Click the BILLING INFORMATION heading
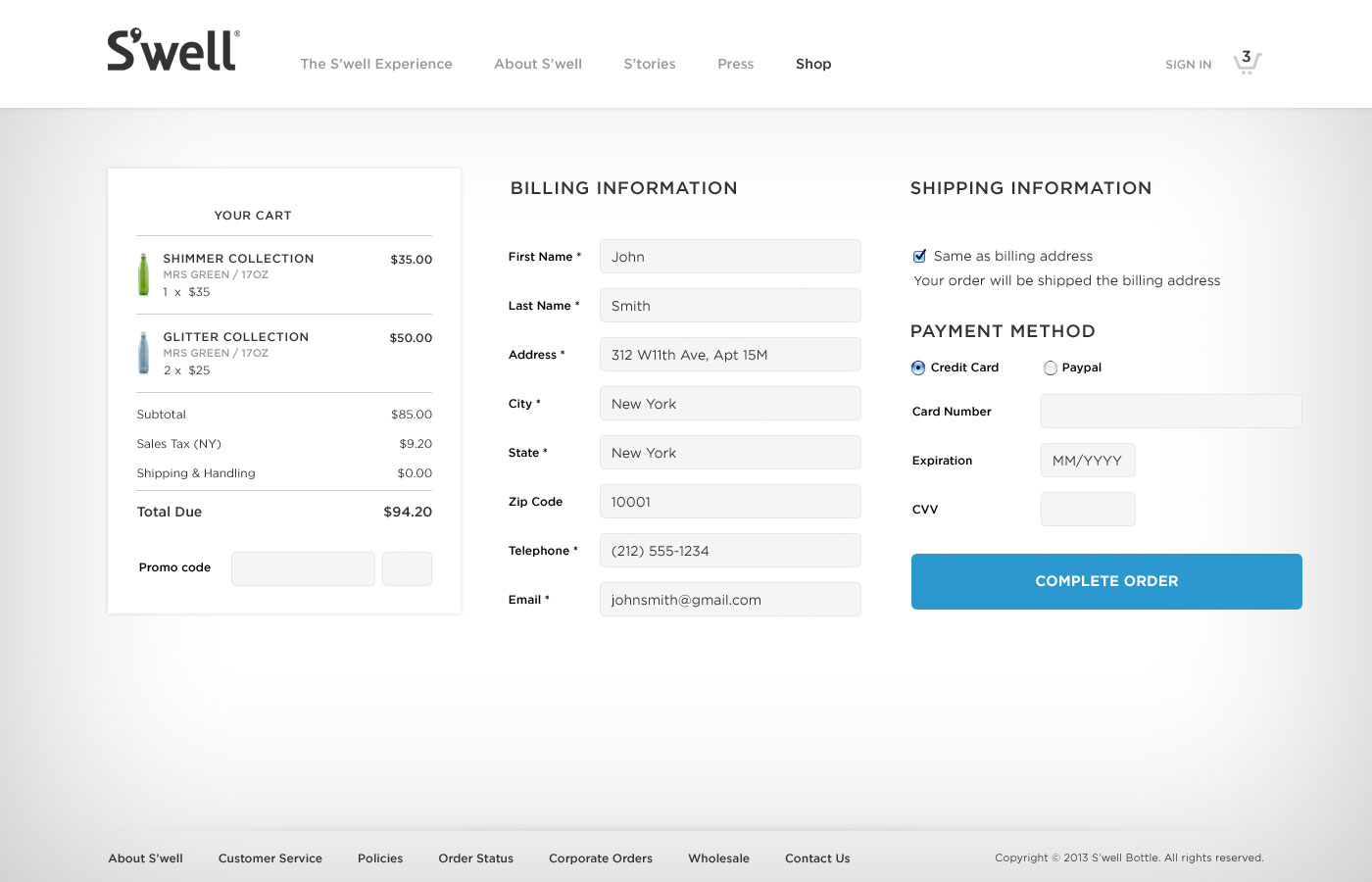This screenshot has width=1372, height=882. [x=623, y=188]
